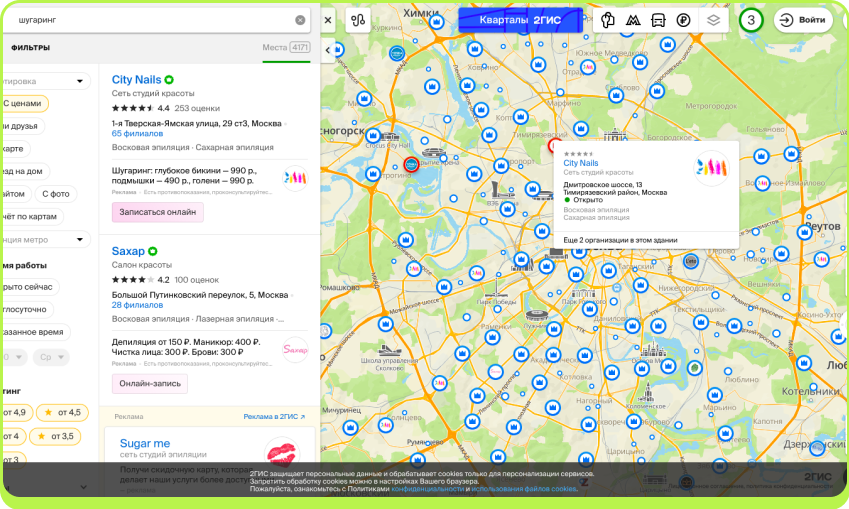Click the 100 оценок rating text
The height and width of the screenshot is (509, 849).
tap(197, 280)
